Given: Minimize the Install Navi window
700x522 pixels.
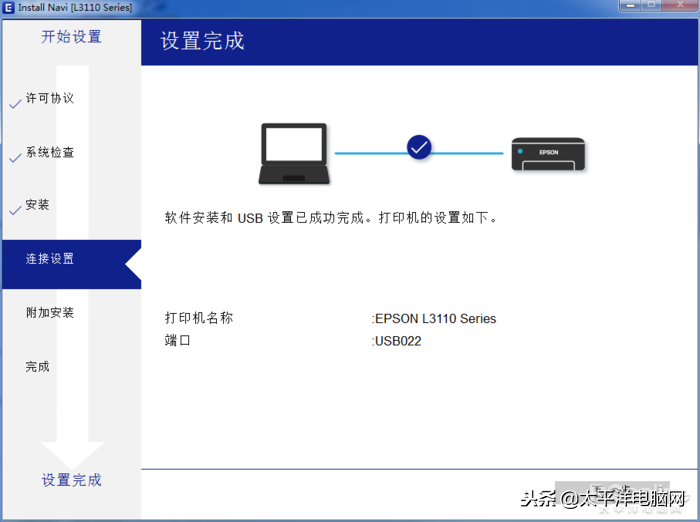Looking at the screenshot, I should tap(631, 5).
